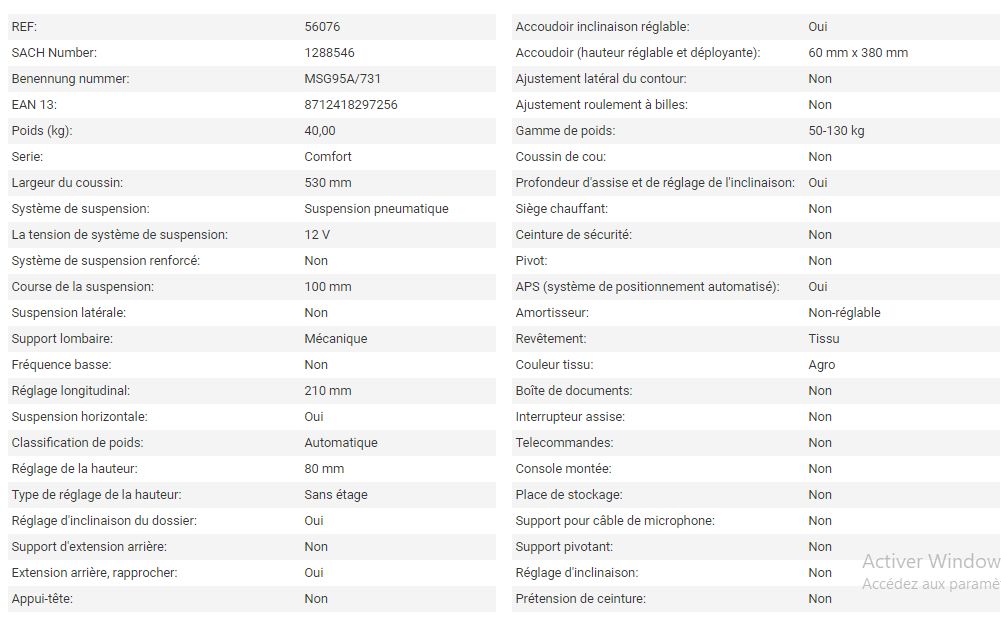
Task: Click the Amortisseur value Non-réglable
Action: (x=844, y=313)
